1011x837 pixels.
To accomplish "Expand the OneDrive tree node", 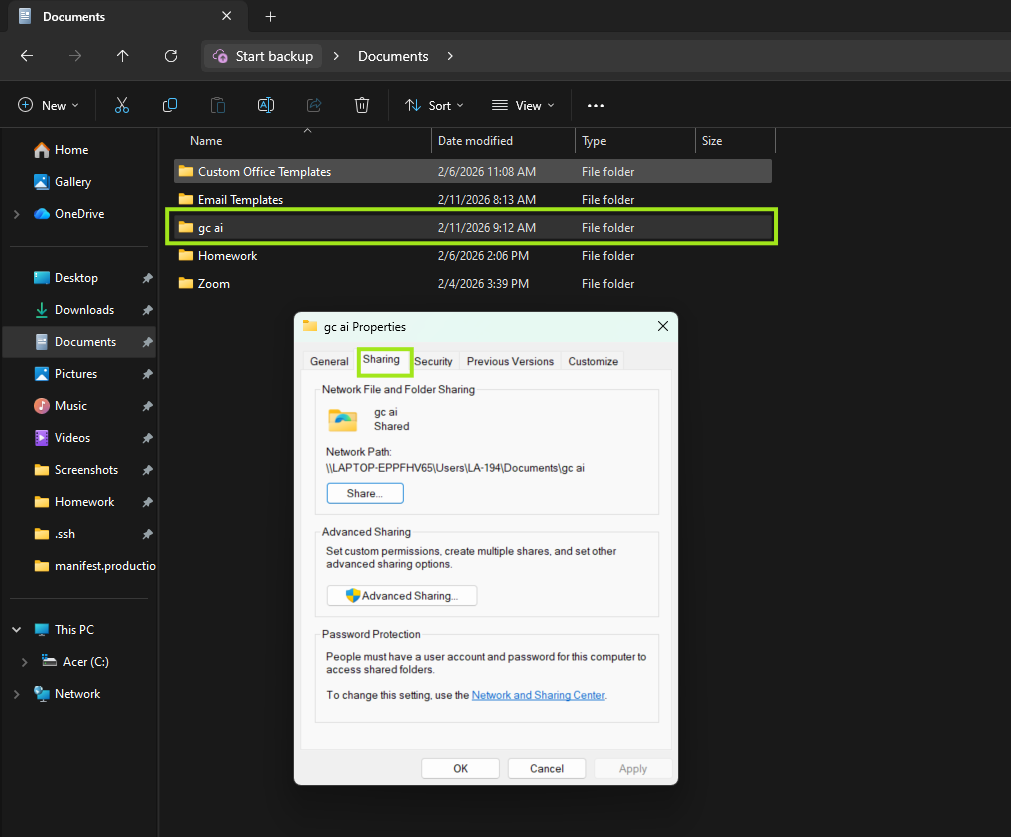I will click(x=16, y=214).
